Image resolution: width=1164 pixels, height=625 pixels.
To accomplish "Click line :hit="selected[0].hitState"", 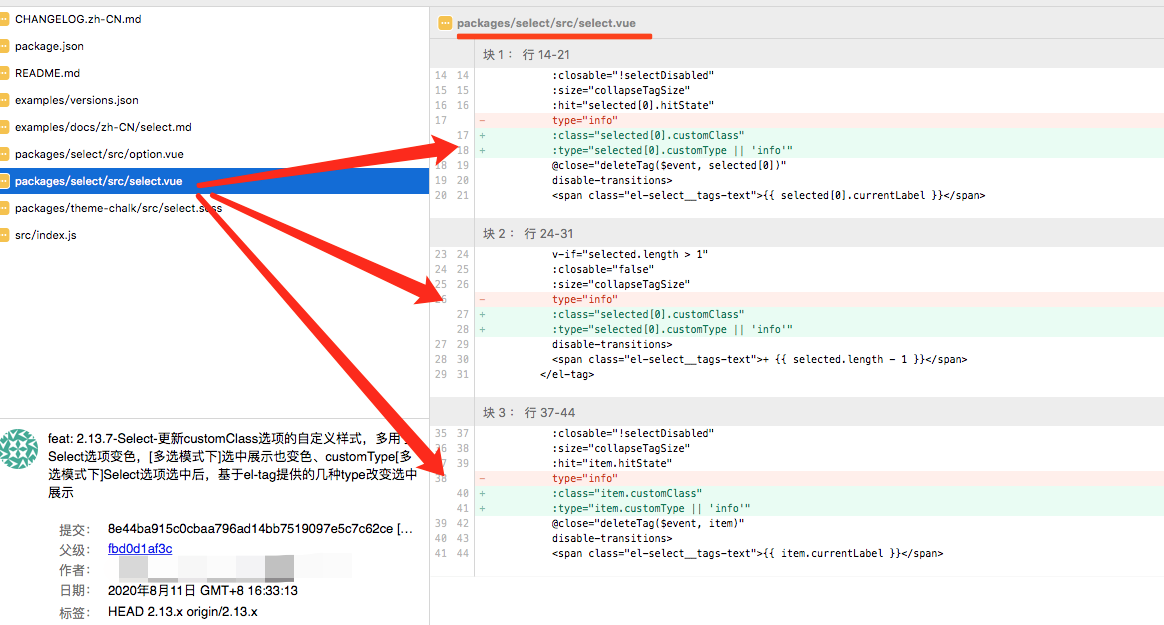I will click(x=632, y=105).
